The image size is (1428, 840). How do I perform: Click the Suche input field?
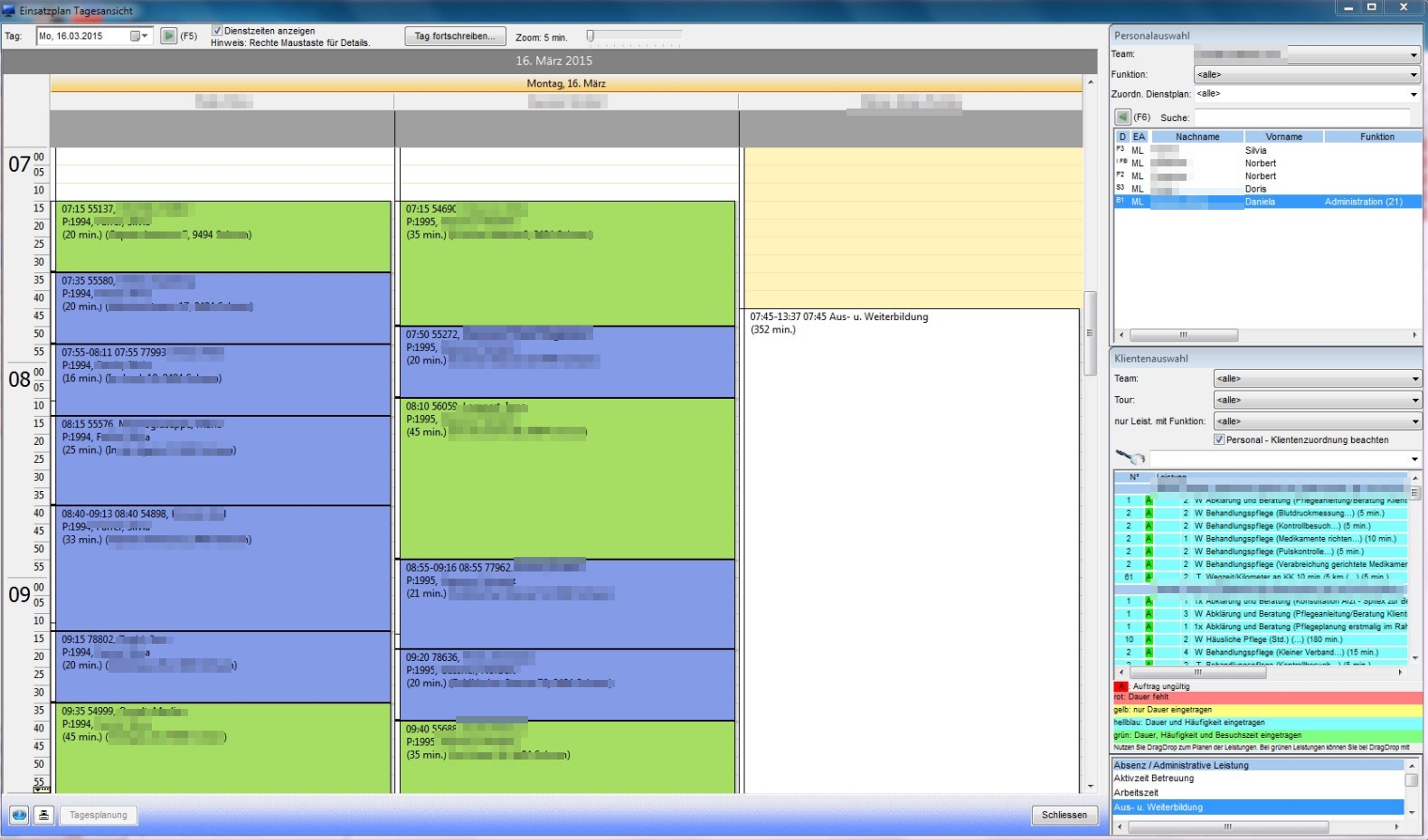[x=1301, y=118]
